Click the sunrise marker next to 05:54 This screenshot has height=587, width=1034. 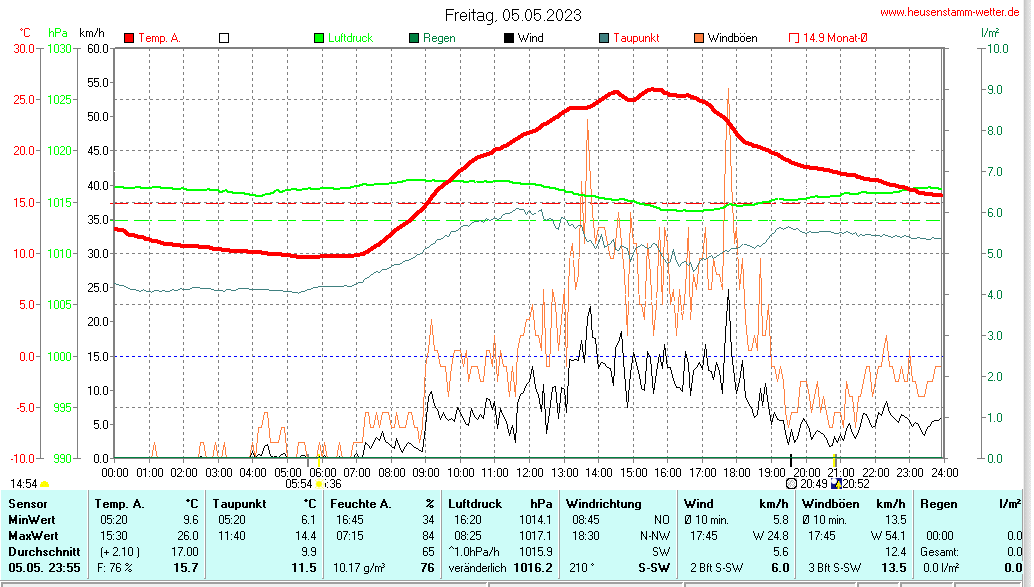[319, 483]
